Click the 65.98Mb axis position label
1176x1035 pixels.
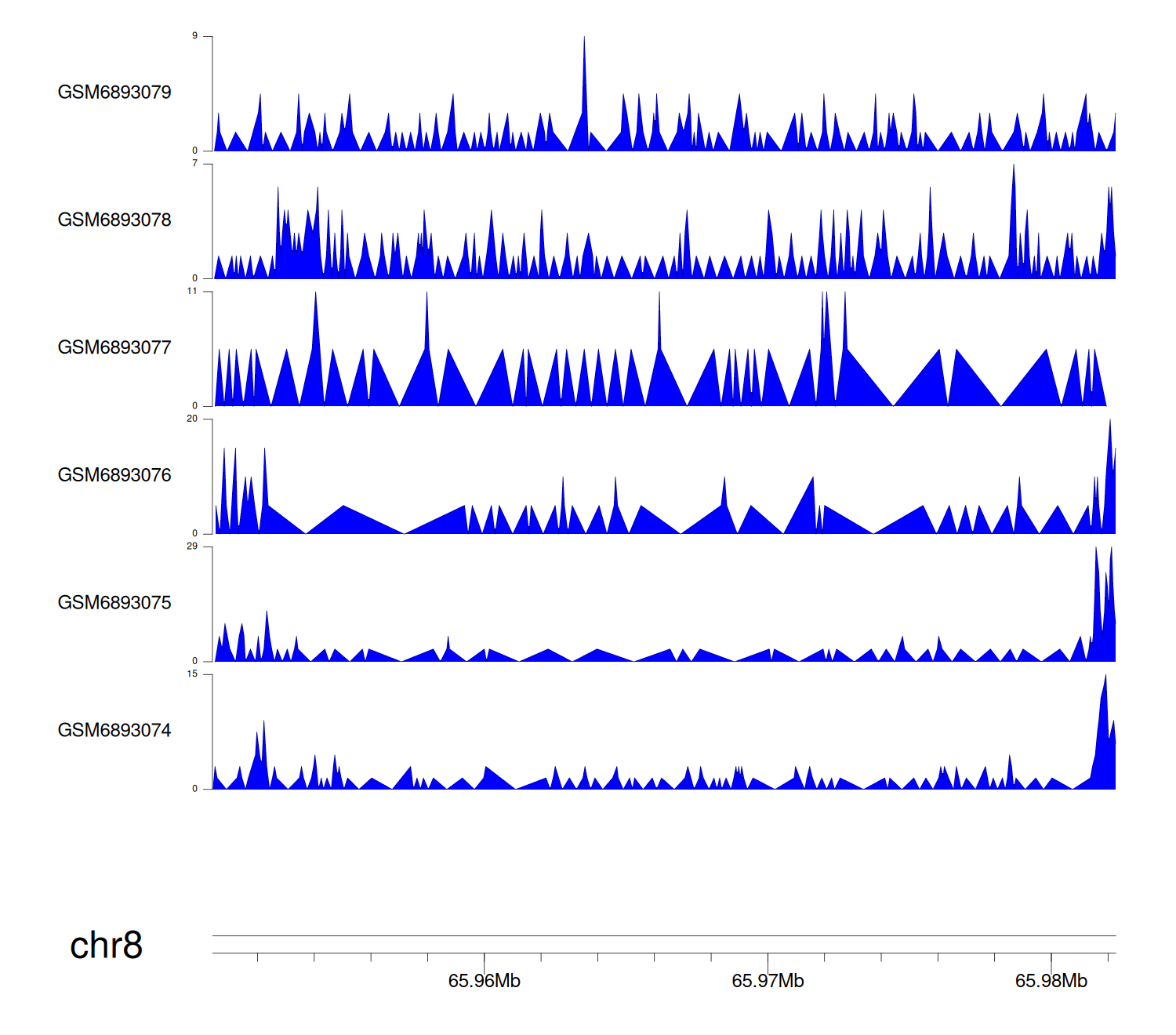click(1051, 981)
